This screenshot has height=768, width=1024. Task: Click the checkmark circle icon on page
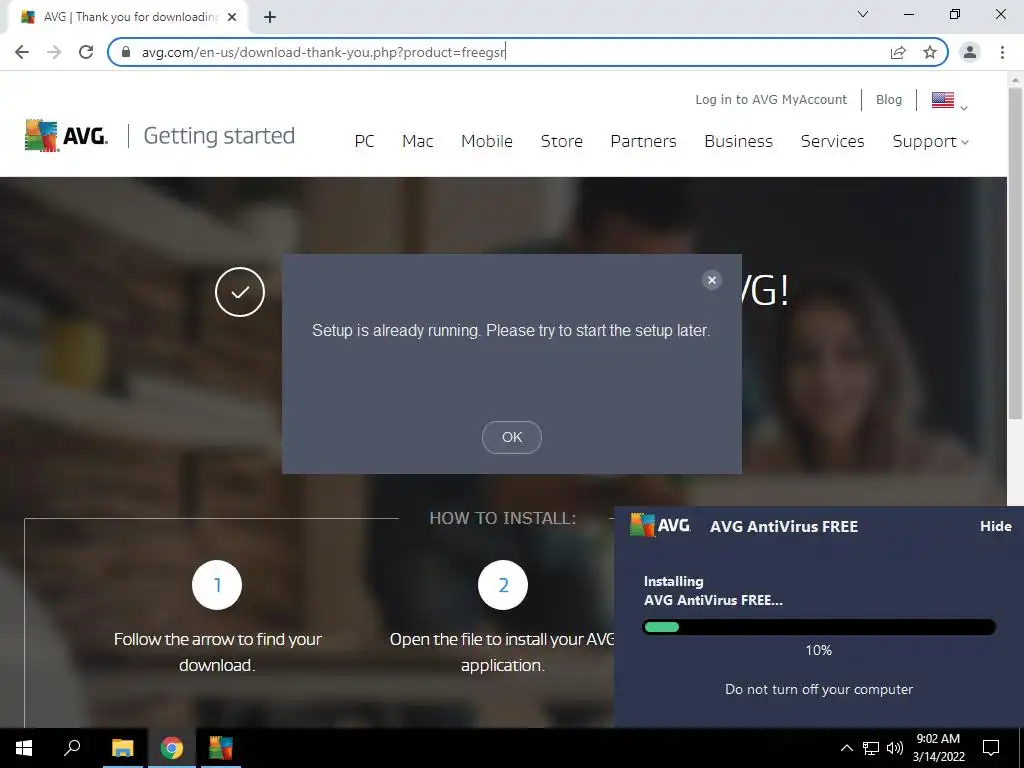240,292
